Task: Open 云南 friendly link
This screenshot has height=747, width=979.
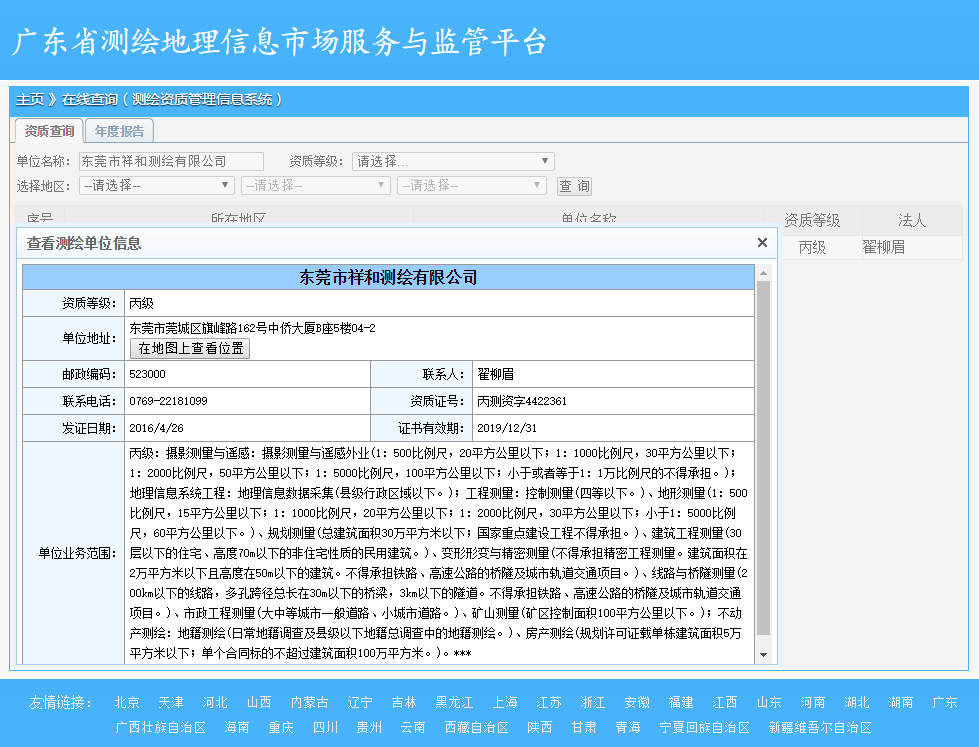Action: (413, 727)
